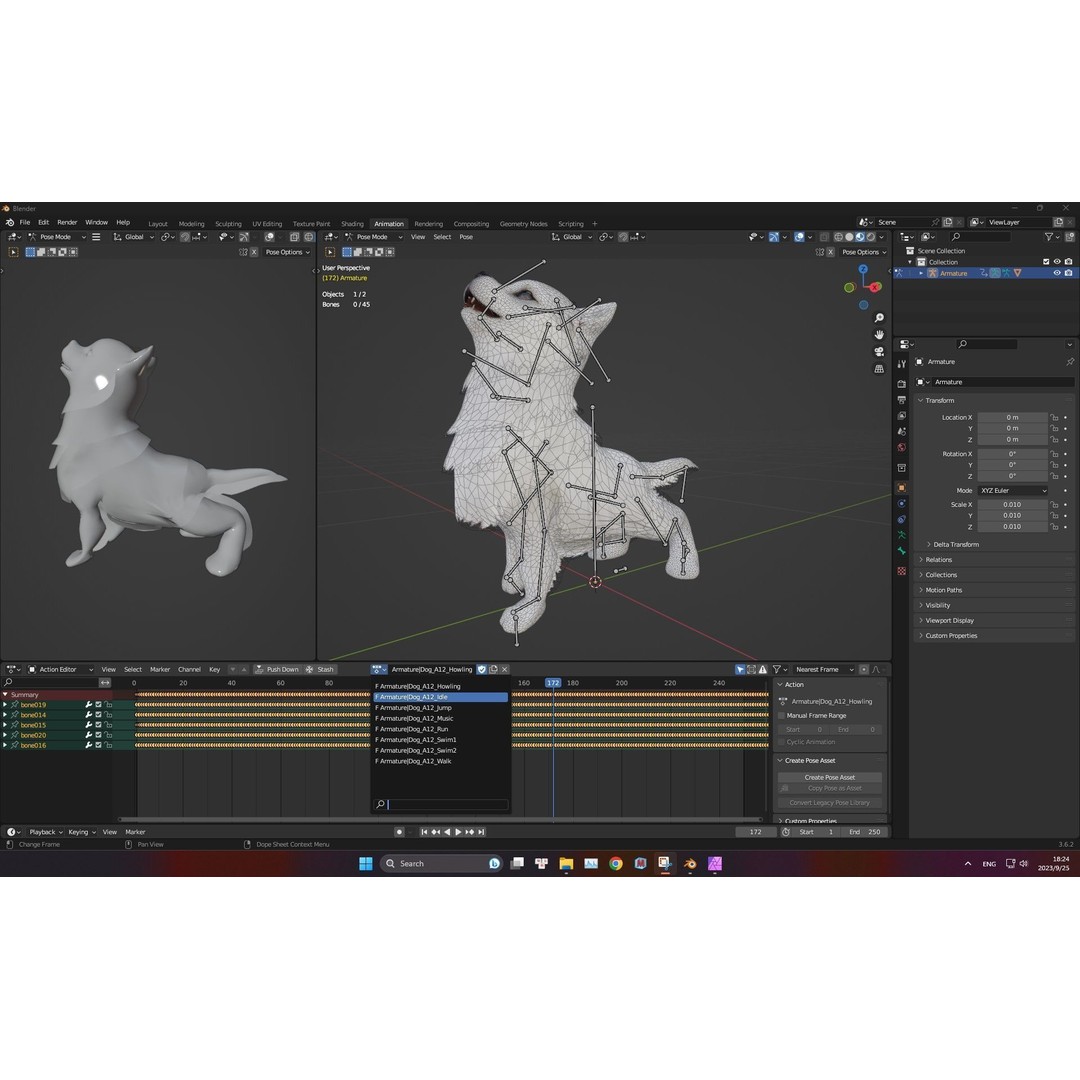Click the wrench modifier icon on bone014
Viewport: 1080px width, 1080px height.
[x=88, y=715]
